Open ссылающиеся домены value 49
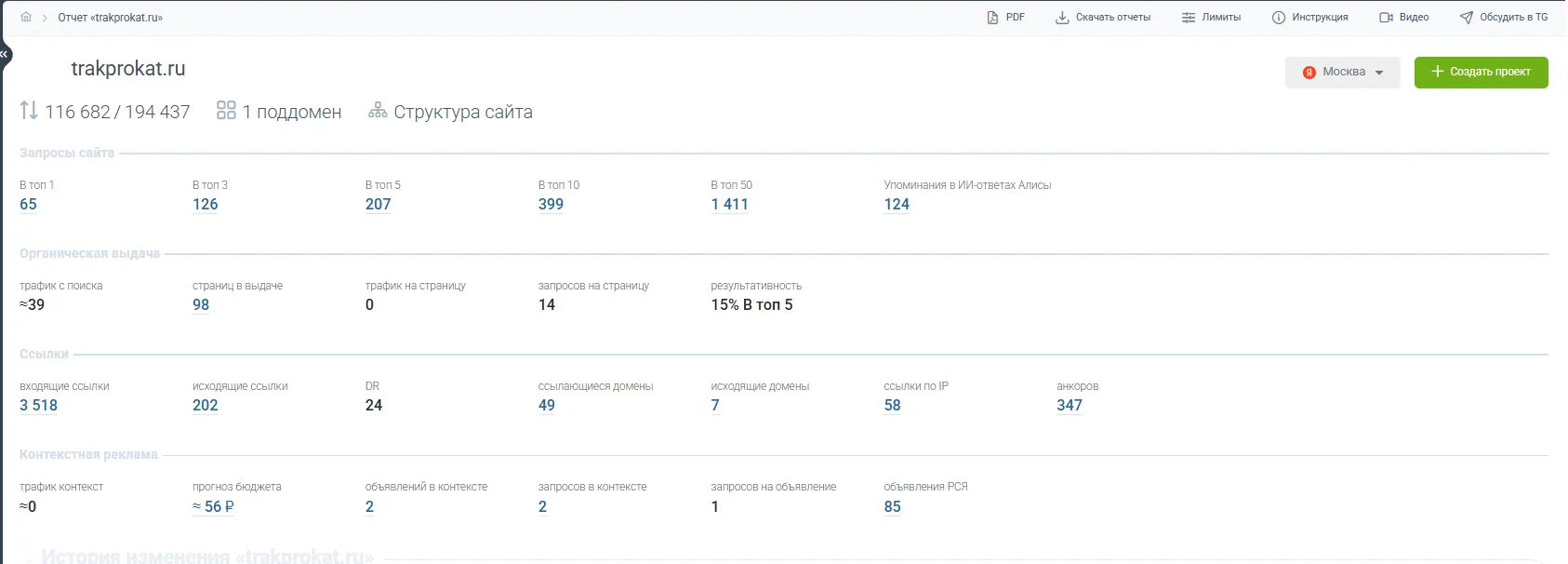The width and height of the screenshot is (1568, 564). click(547, 405)
